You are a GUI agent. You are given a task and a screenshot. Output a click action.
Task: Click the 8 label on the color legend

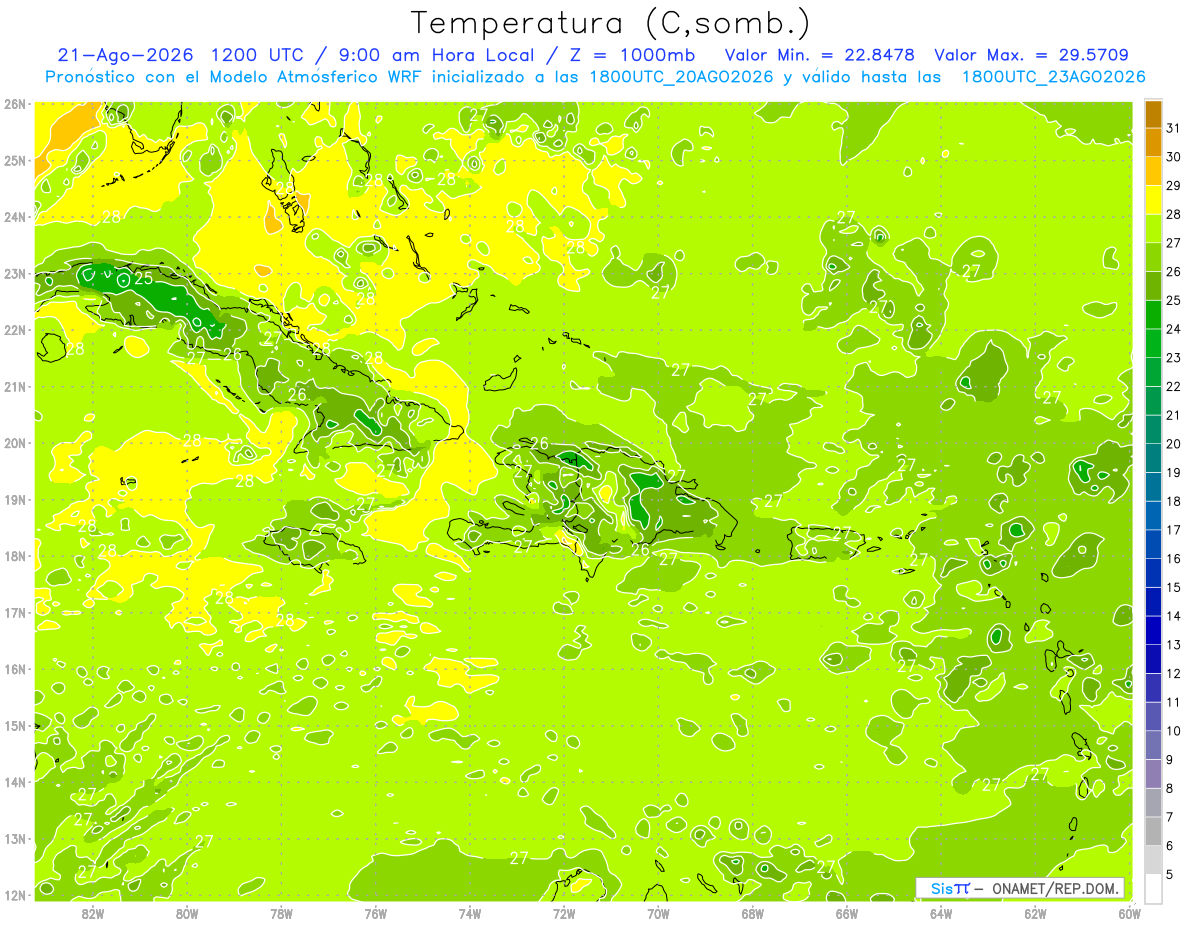1170,789
